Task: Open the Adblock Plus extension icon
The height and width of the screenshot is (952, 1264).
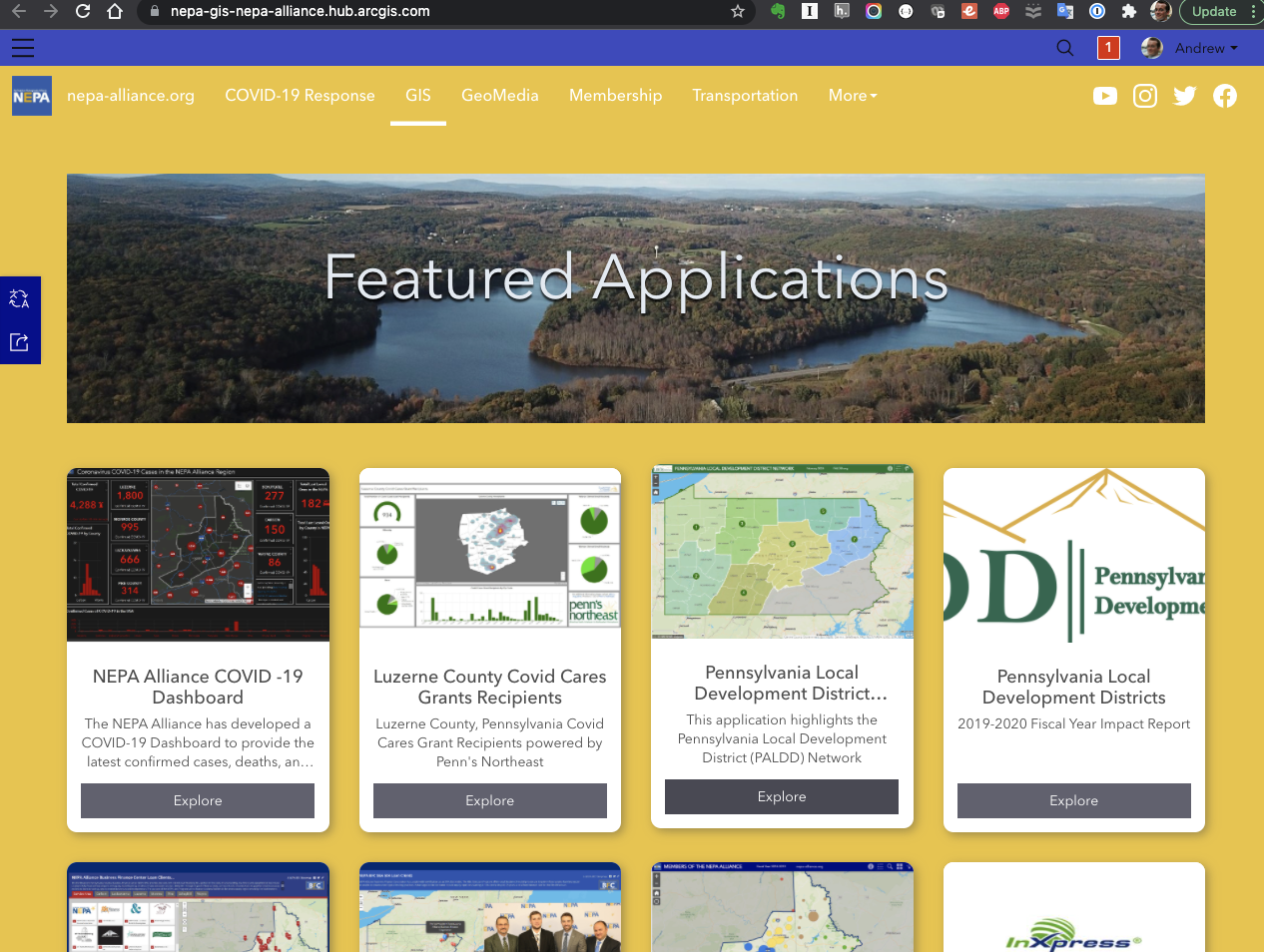Action: pyautogui.click(x=1000, y=12)
